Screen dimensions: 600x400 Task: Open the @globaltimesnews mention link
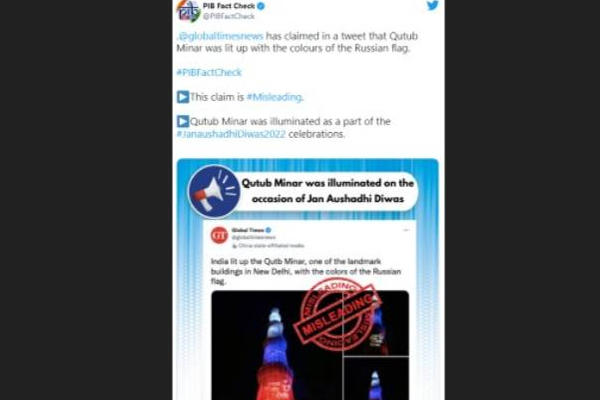(220, 36)
